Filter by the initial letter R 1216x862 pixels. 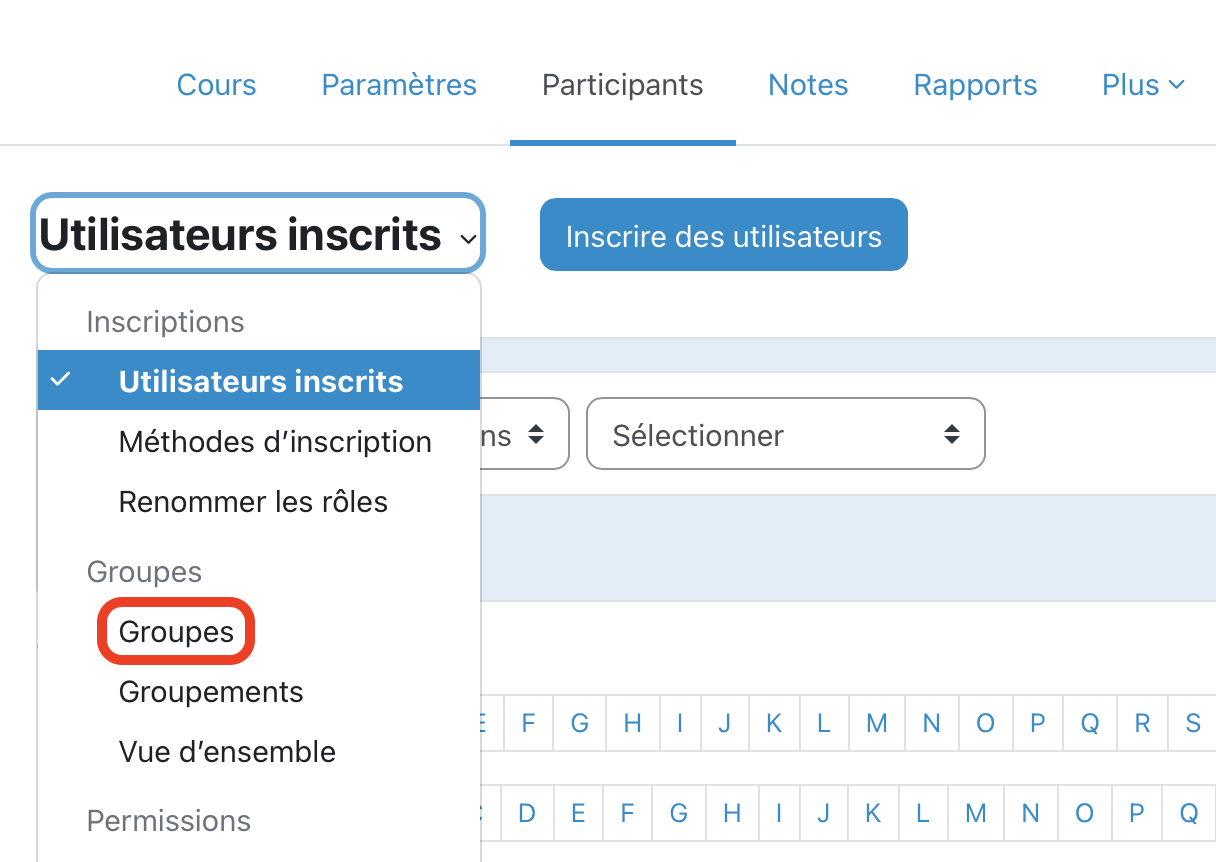point(1142,723)
